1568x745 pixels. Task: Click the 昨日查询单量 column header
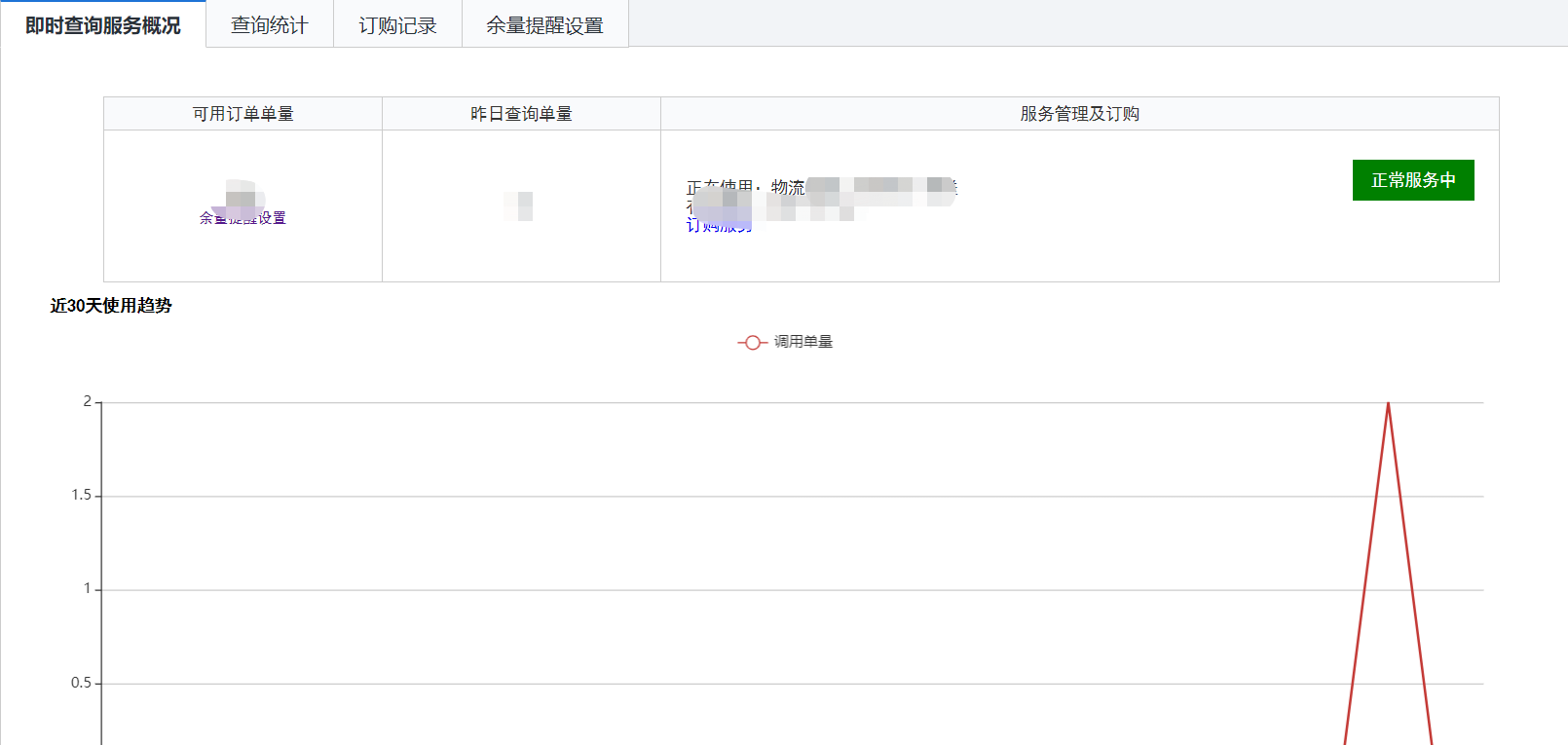(x=521, y=114)
